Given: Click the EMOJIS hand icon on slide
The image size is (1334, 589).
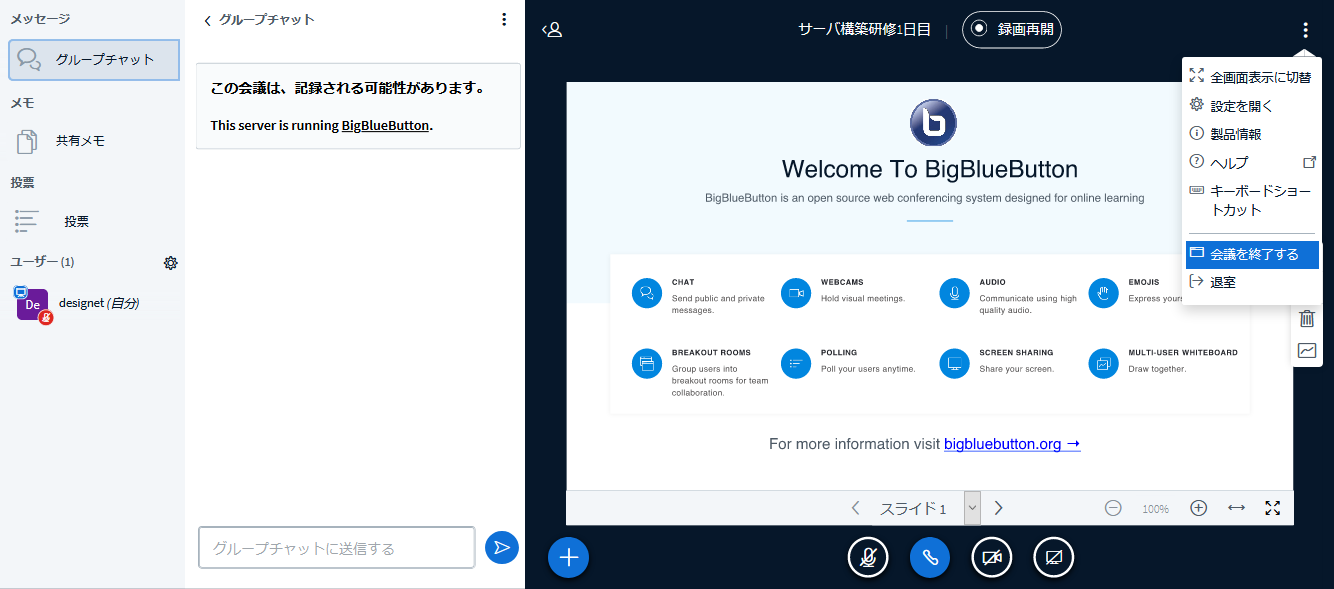Looking at the screenshot, I should [1104, 293].
